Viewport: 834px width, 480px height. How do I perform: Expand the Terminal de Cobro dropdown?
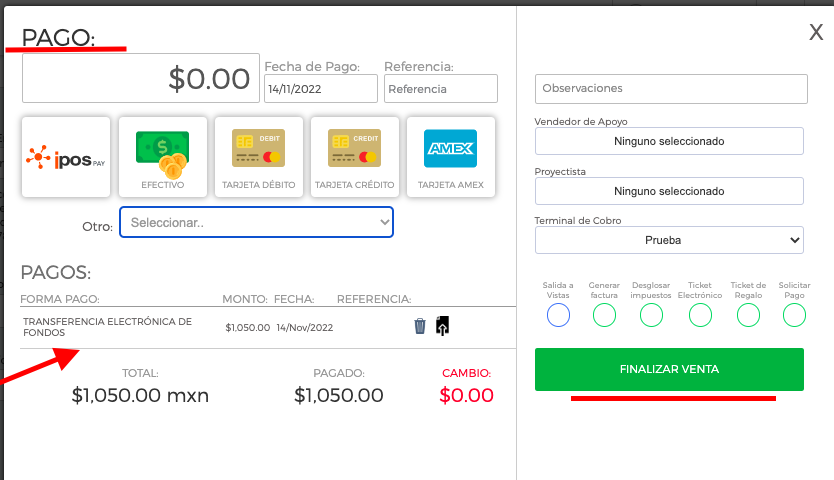point(669,240)
